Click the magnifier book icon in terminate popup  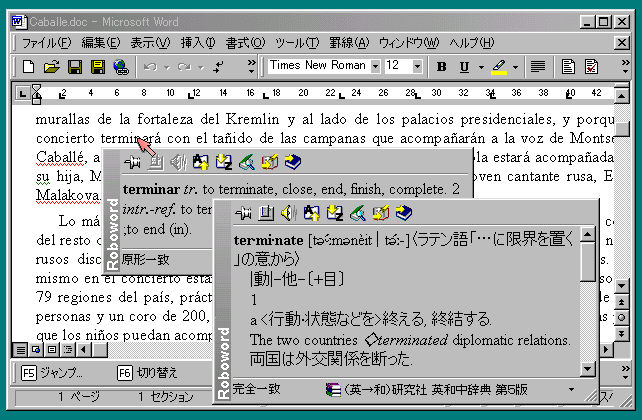click(357, 213)
